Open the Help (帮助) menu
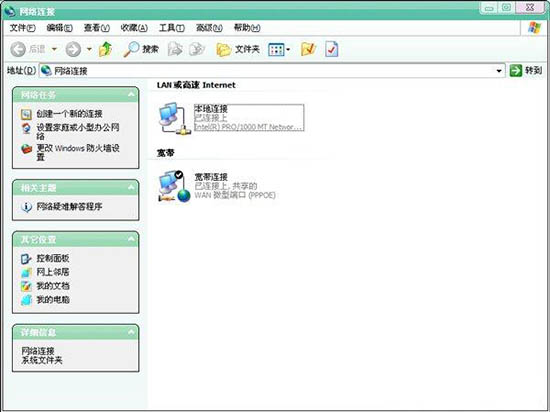 pyautogui.click(x=247, y=28)
